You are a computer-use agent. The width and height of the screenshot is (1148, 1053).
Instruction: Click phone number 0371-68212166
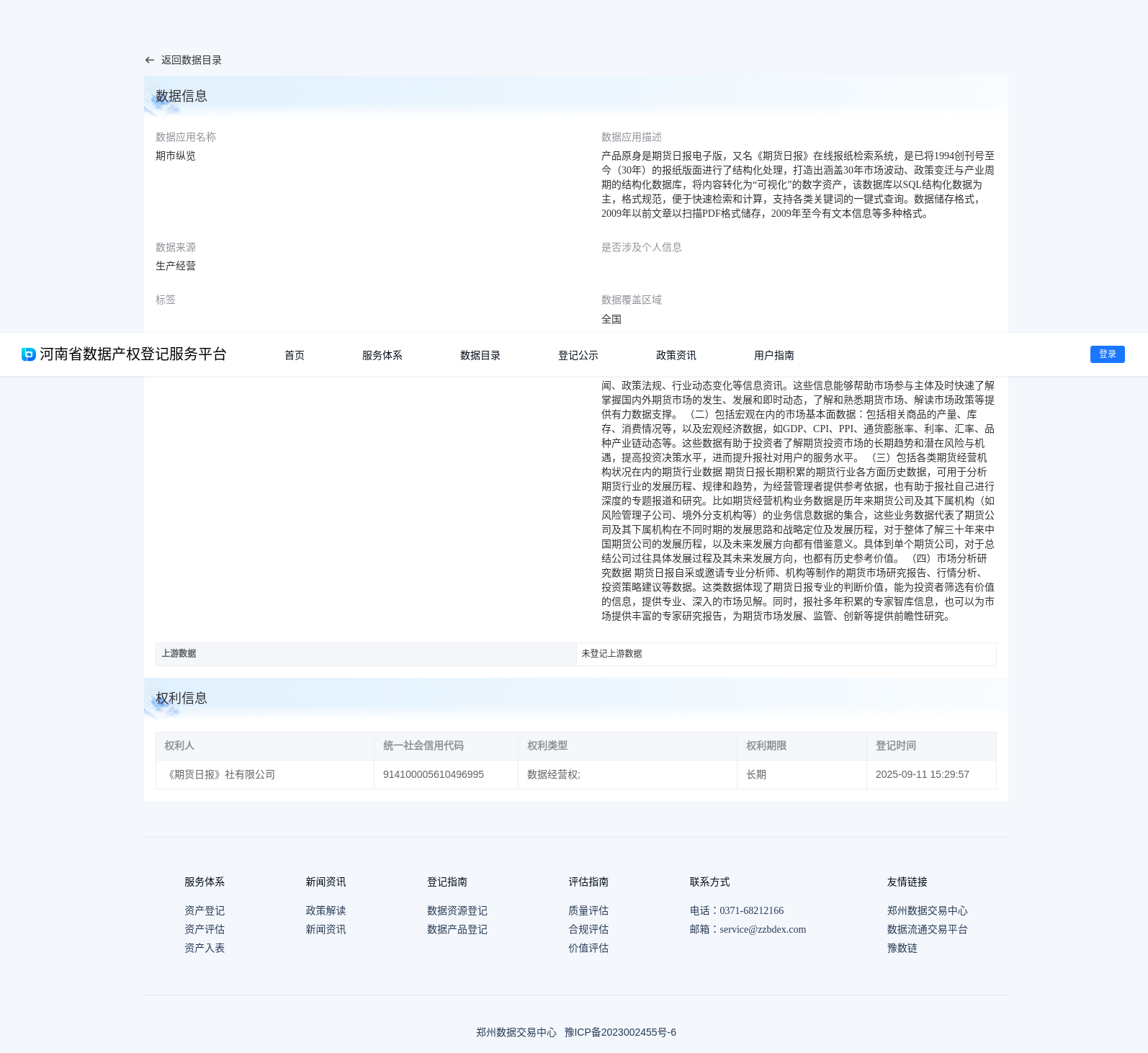click(751, 910)
